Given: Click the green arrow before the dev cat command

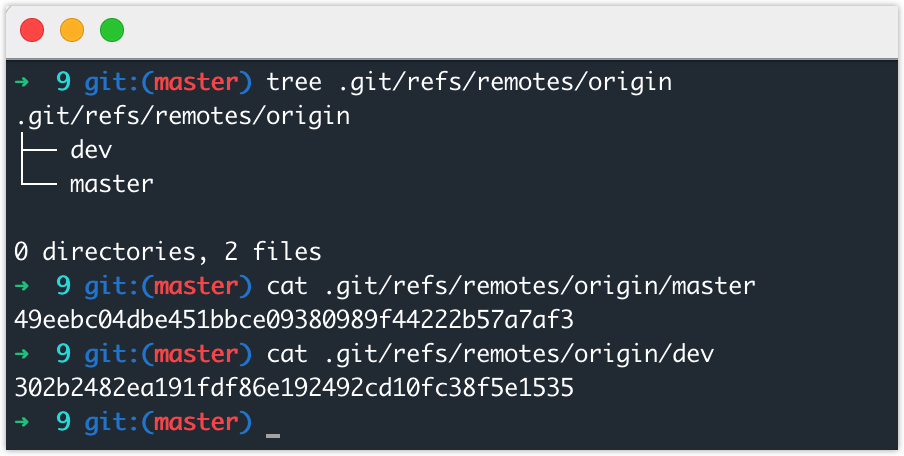Looking at the screenshot, I should [21, 354].
